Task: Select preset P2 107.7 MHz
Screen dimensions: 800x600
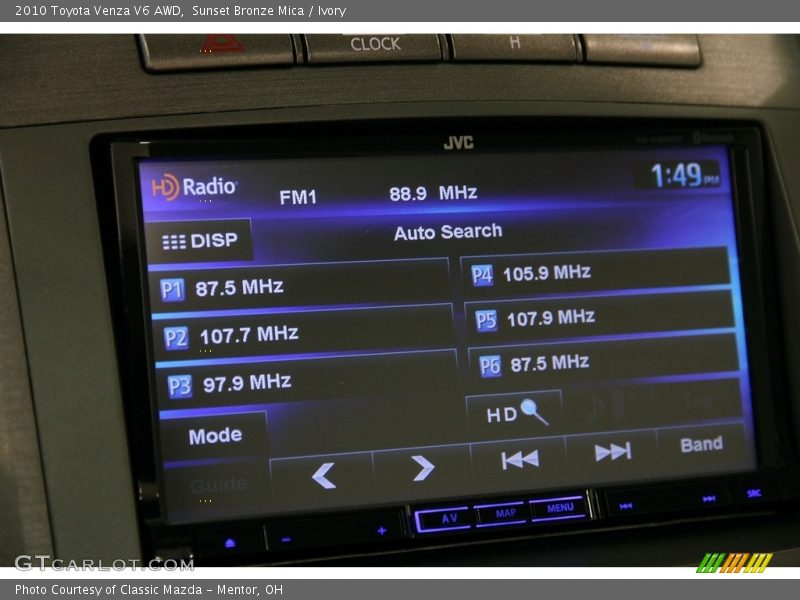Action: [x=304, y=335]
